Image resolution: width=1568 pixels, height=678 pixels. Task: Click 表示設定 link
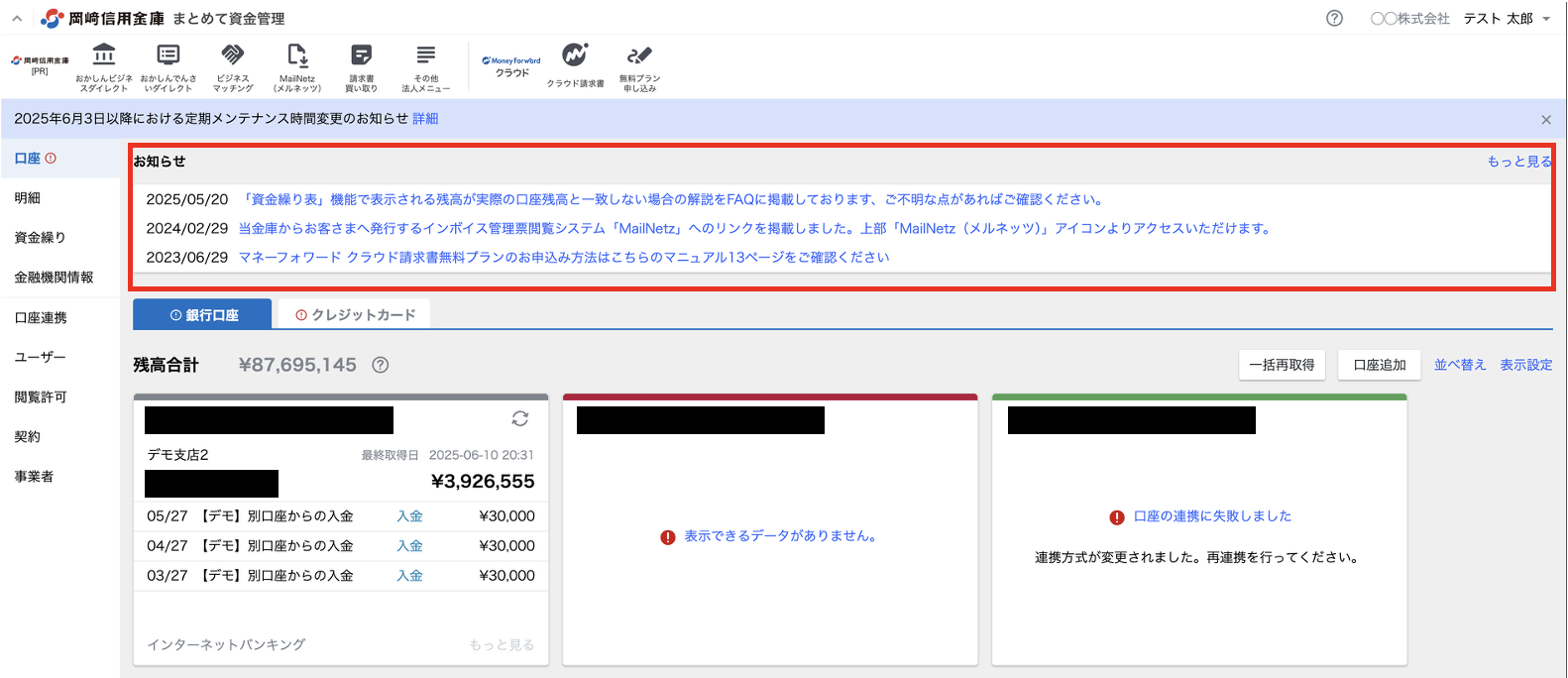pyautogui.click(x=1525, y=365)
